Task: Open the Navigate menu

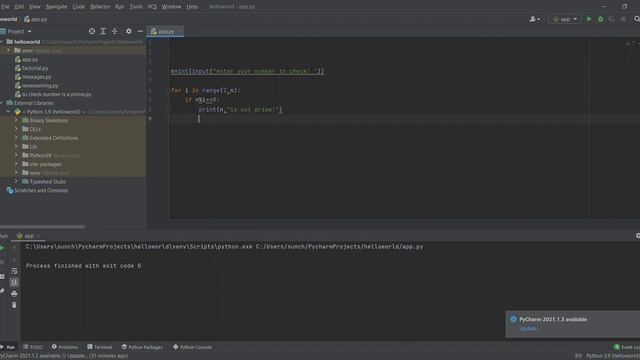Action: (x=56, y=7)
